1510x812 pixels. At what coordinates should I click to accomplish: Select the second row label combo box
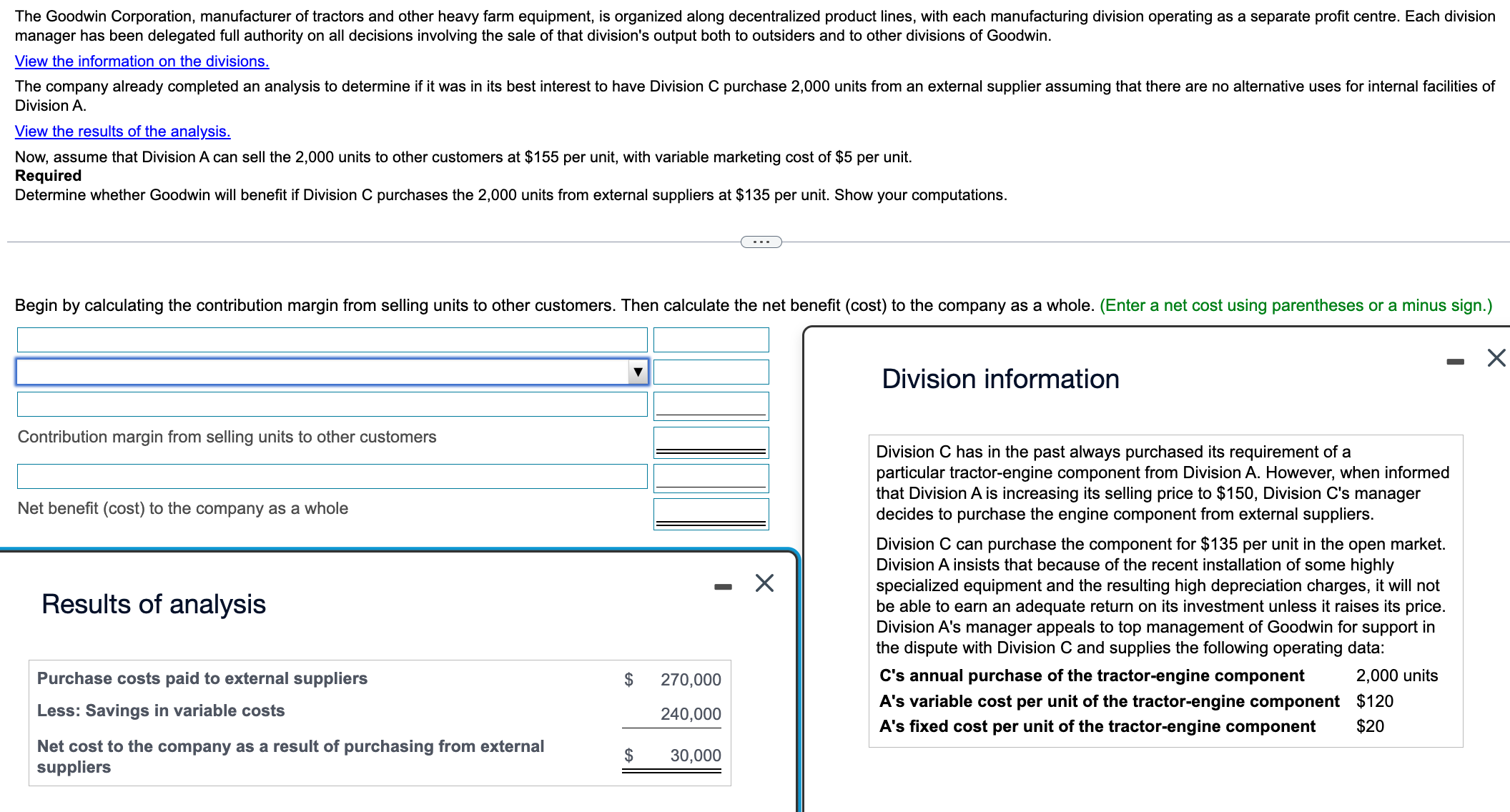(x=322, y=372)
